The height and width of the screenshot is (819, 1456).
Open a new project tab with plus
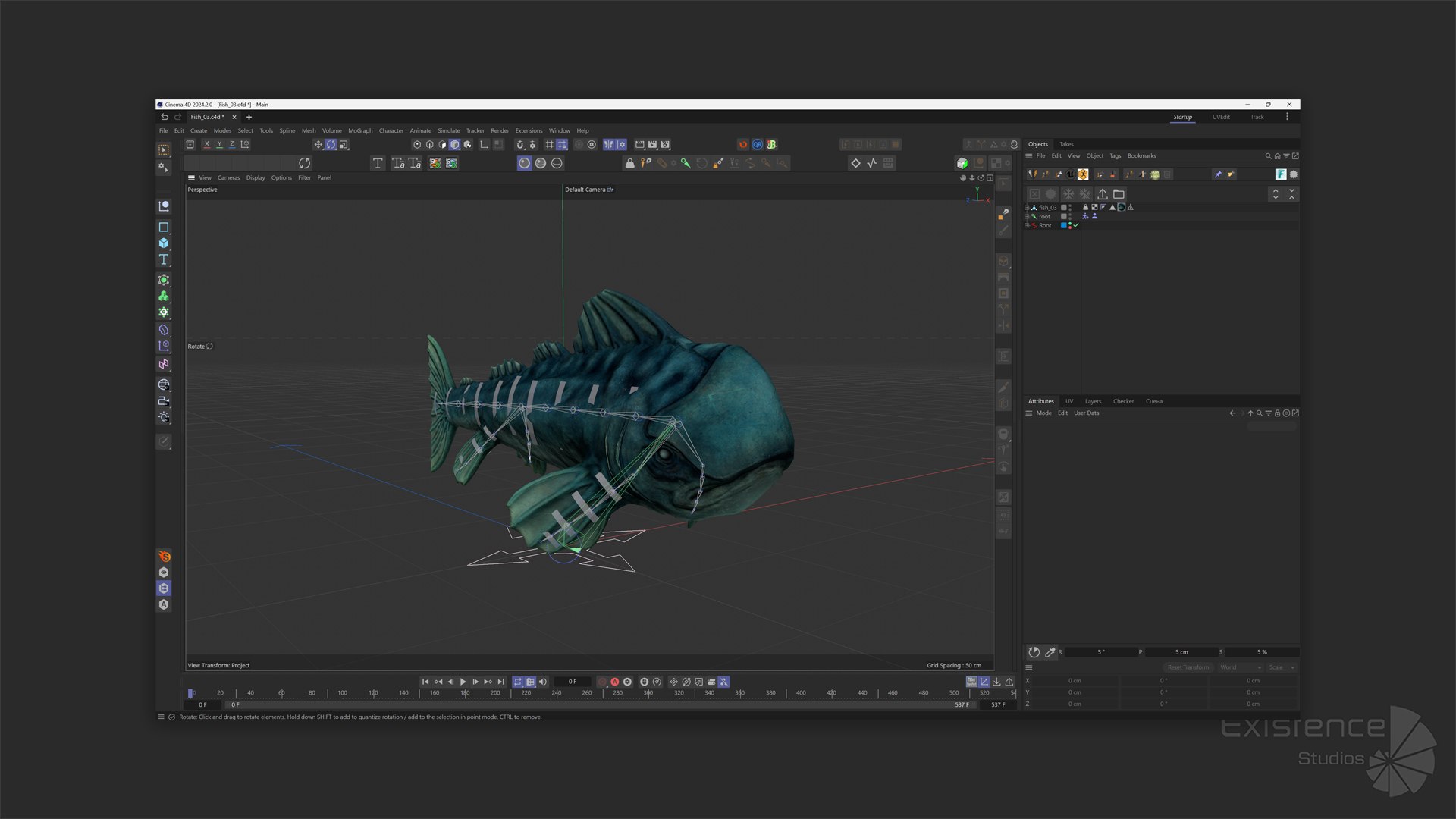coord(249,117)
